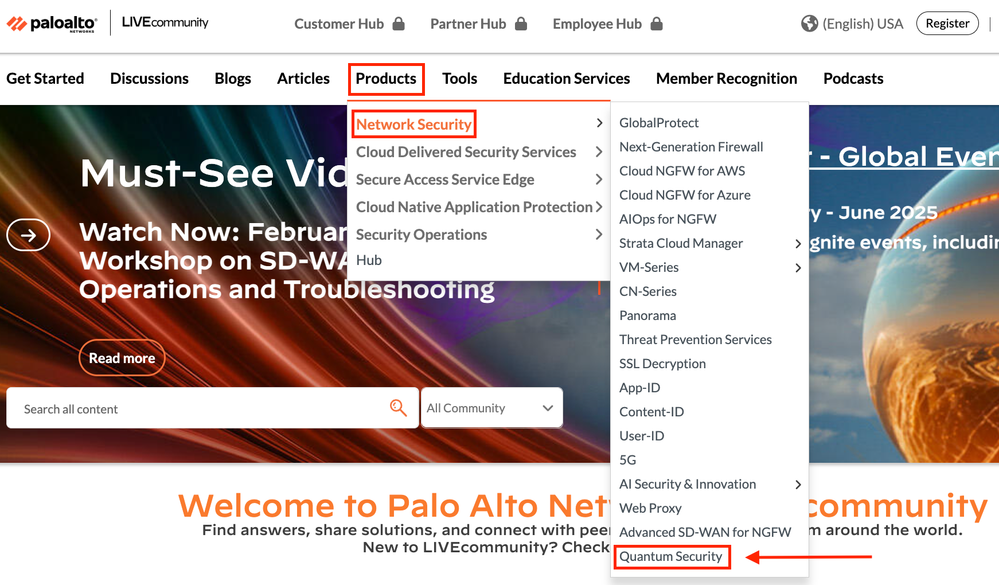Screen dimensions: 999x585
Task: Open the Education Services menu
Action: pyautogui.click(x=566, y=78)
